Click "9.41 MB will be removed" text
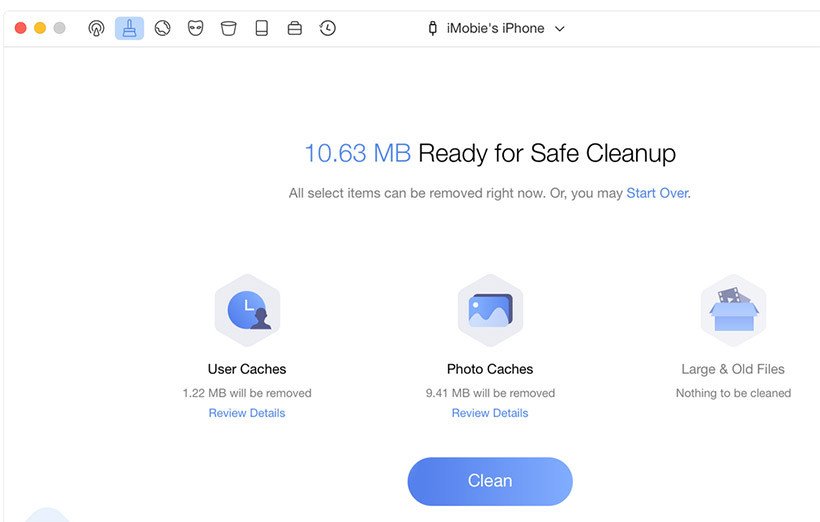The width and height of the screenshot is (820, 522). tap(490, 393)
